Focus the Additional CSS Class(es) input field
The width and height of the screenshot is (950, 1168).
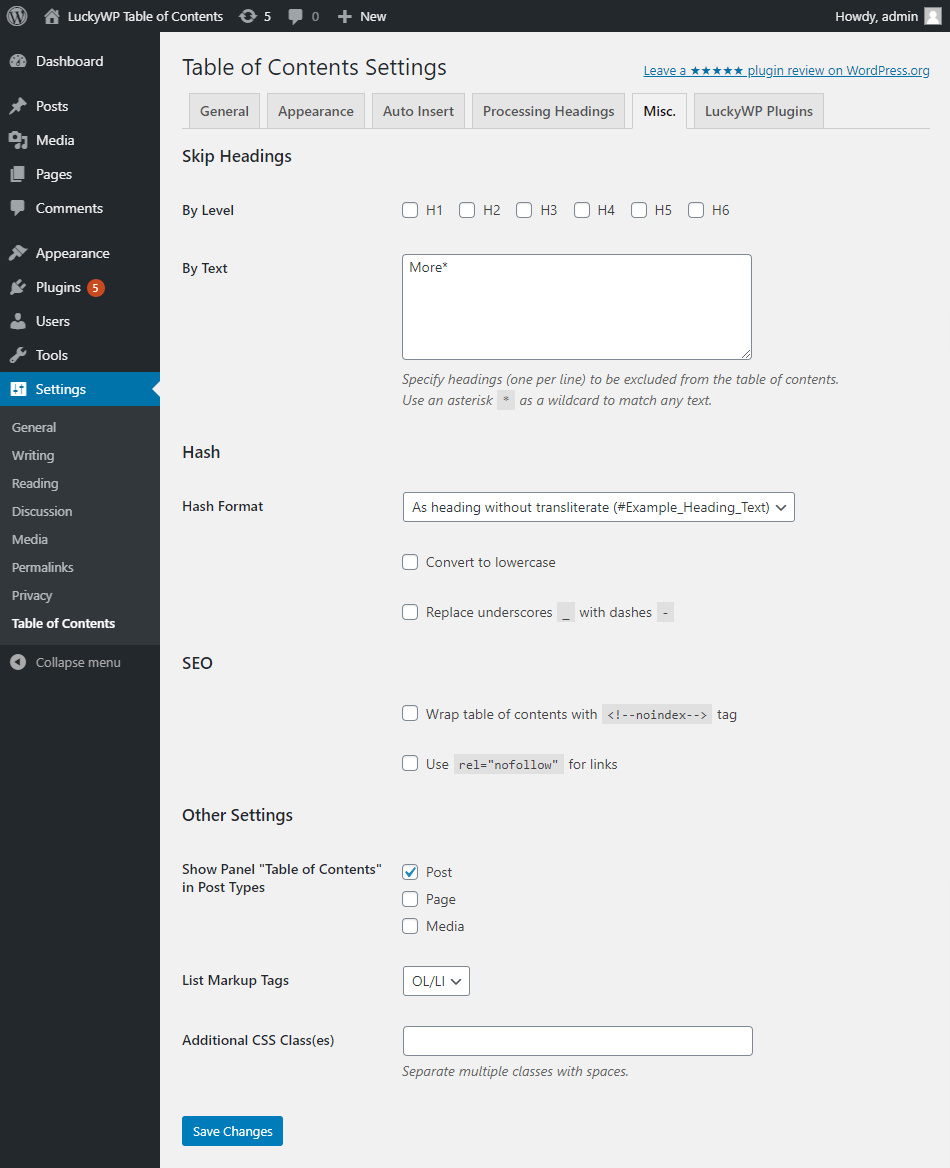coord(577,1041)
